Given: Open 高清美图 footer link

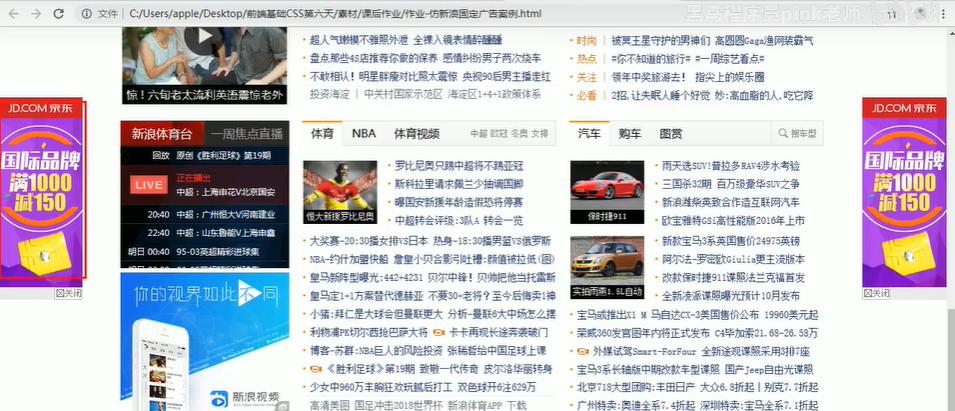Looking at the screenshot, I should [329, 406].
